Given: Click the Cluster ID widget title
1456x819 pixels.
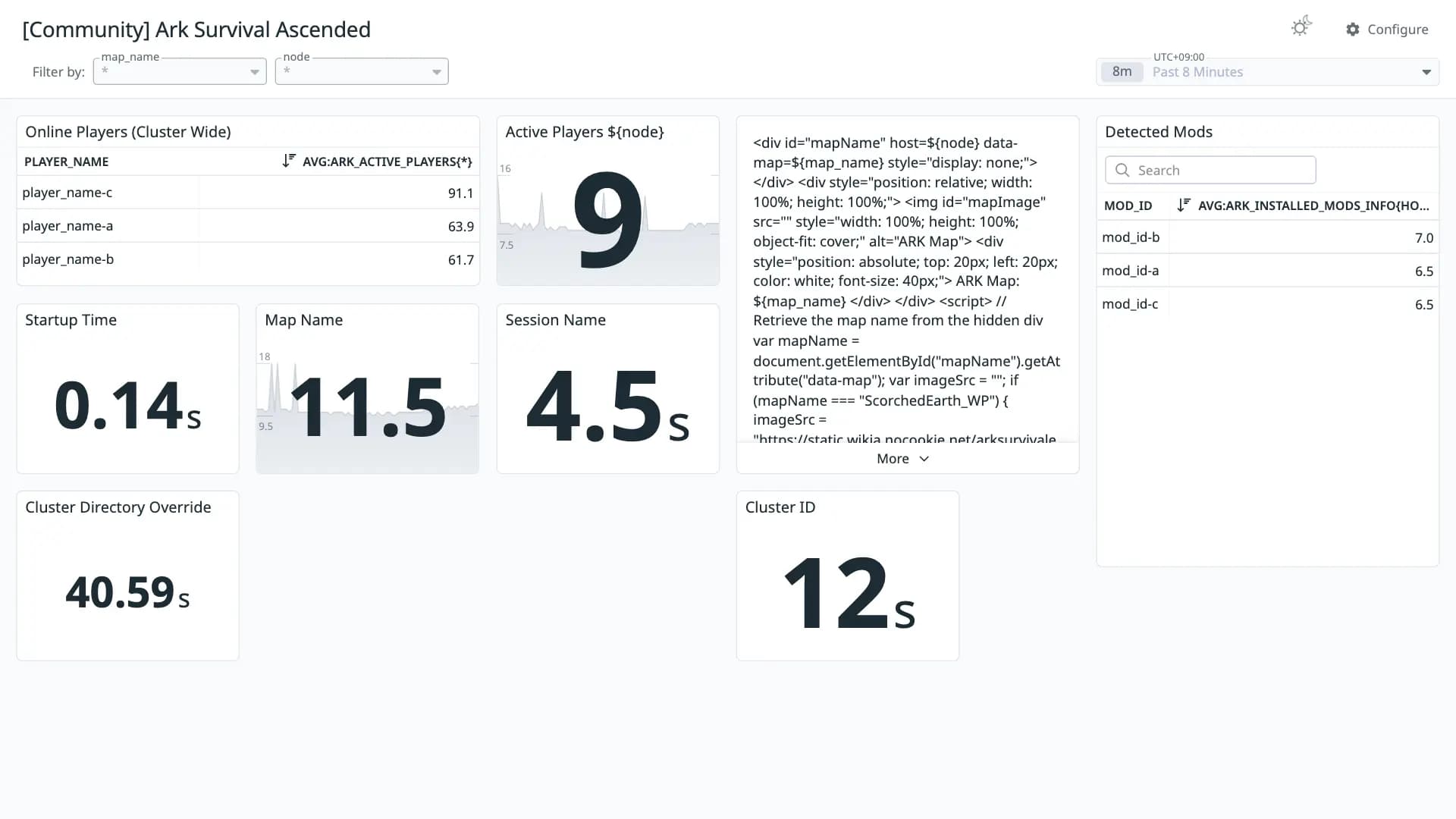Looking at the screenshot, I should [780, 507].
